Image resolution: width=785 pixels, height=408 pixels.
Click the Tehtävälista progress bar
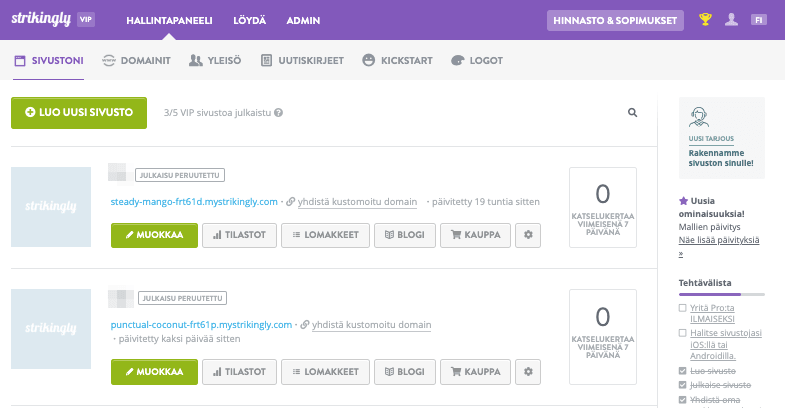722,294
